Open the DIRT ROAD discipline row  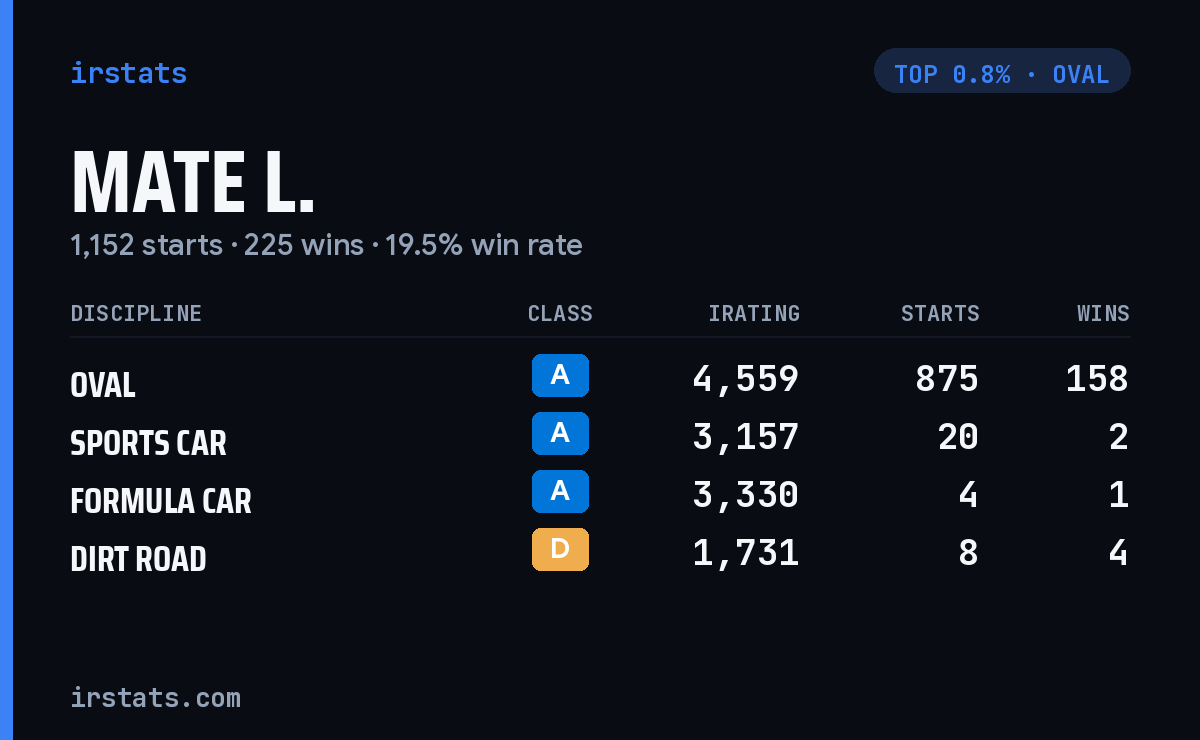pos(600,553)
